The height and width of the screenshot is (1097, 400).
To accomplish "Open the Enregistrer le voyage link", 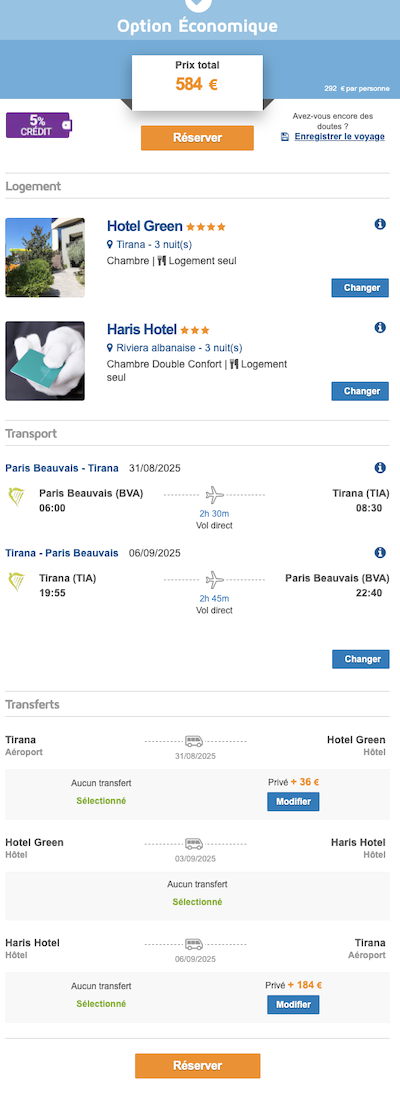I will (339, 136).
